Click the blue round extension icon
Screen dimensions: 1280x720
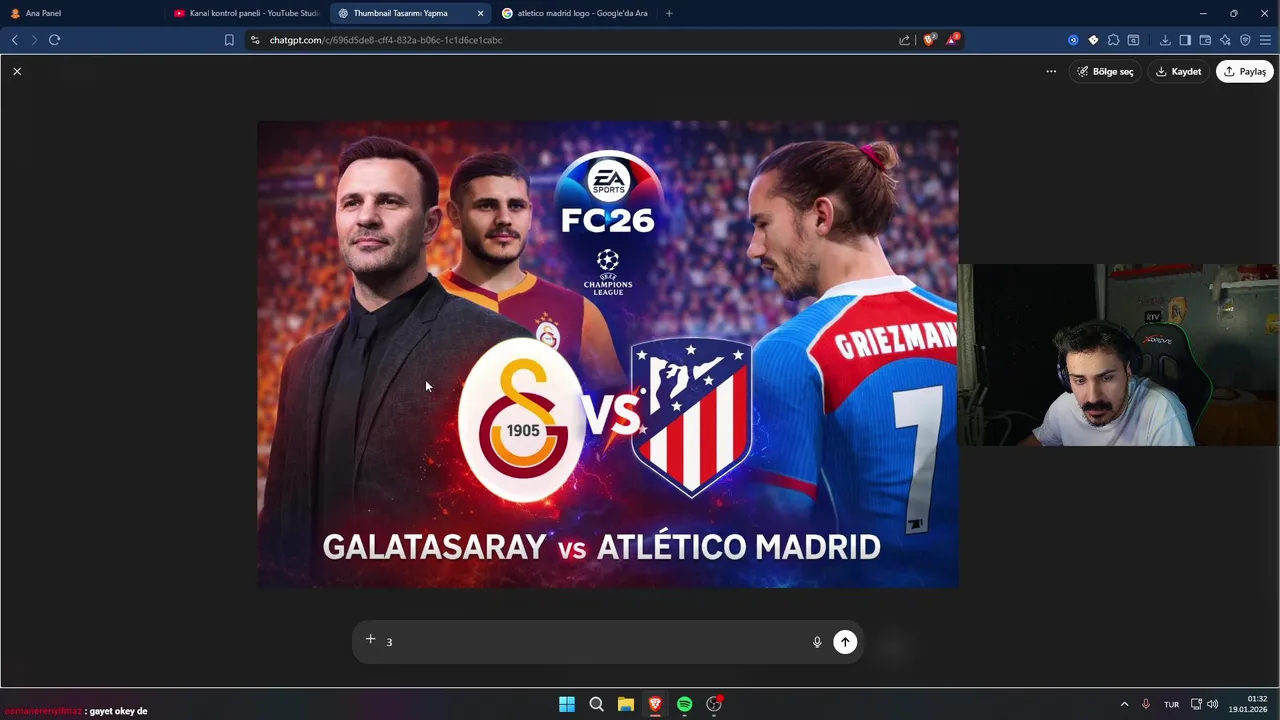pos(1073,40)
